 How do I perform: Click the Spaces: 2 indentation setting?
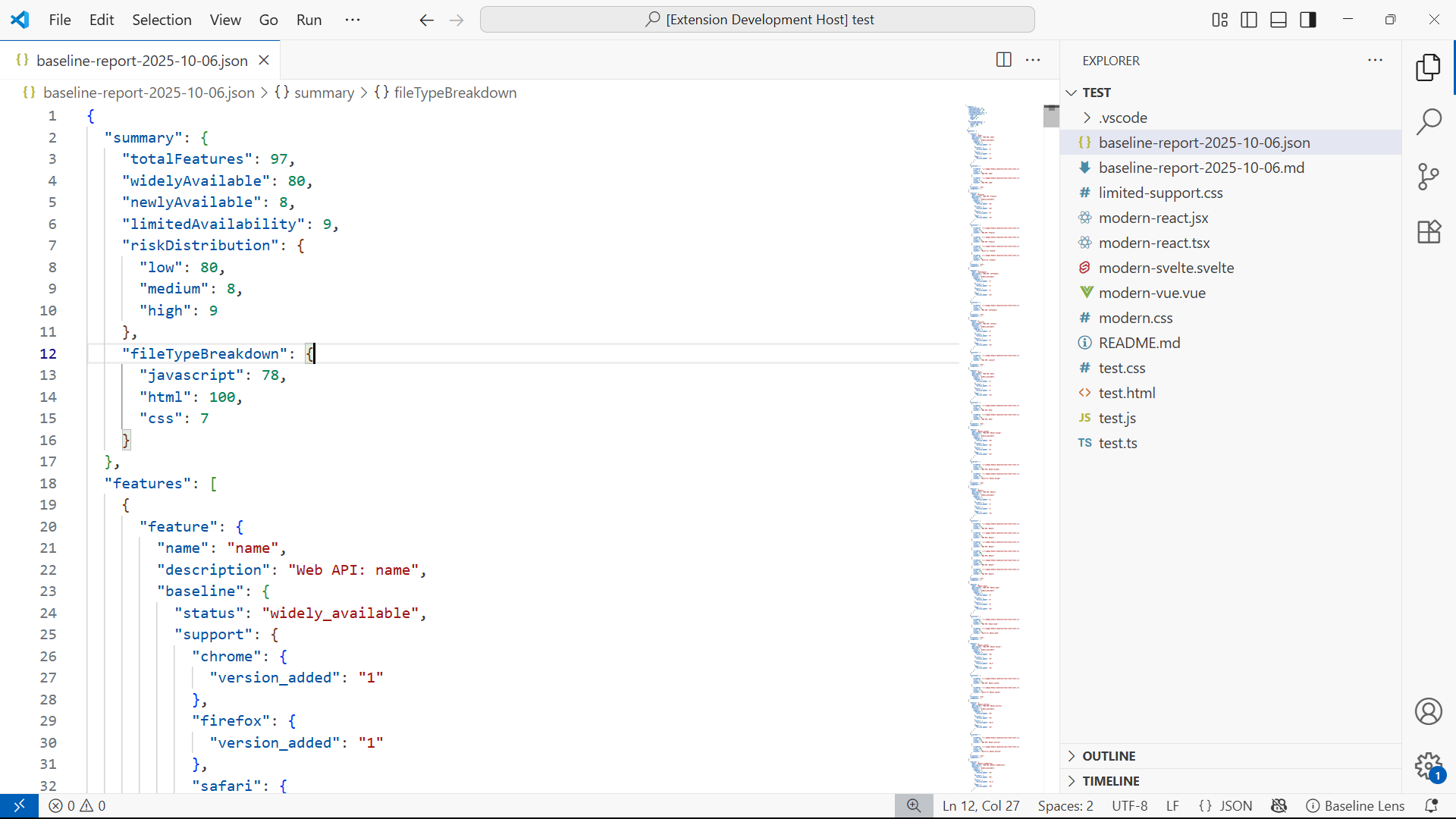click(x=1065, y=805)
